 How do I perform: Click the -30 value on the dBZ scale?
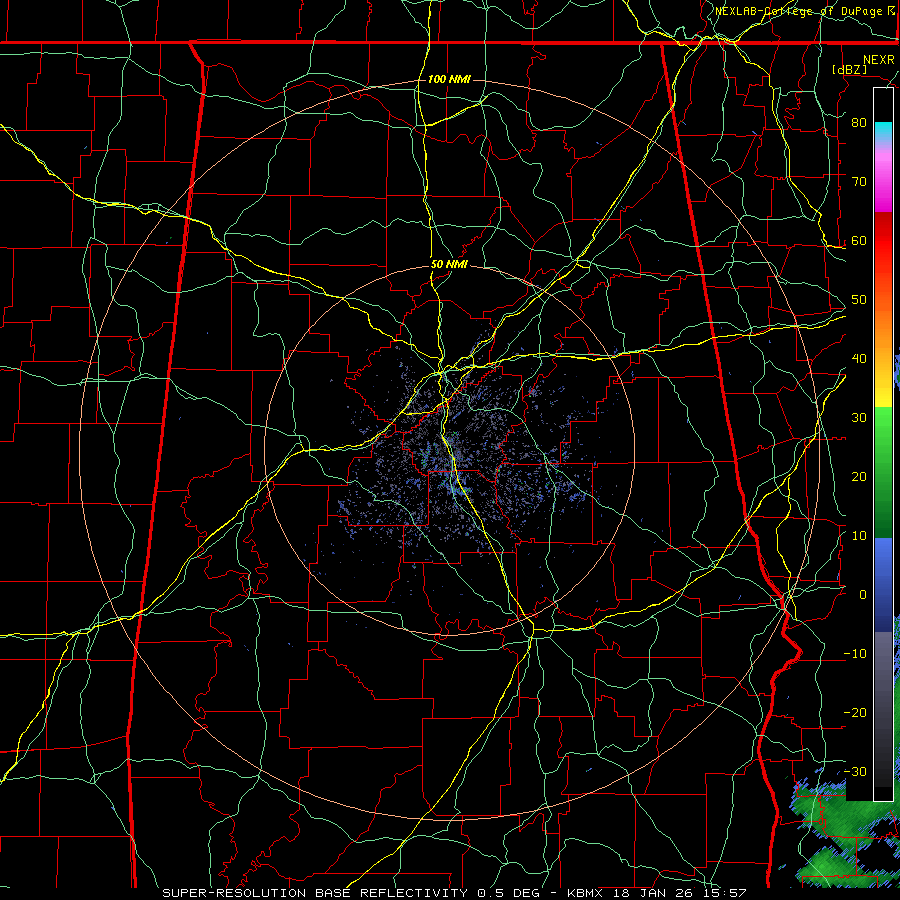(855, 772)
